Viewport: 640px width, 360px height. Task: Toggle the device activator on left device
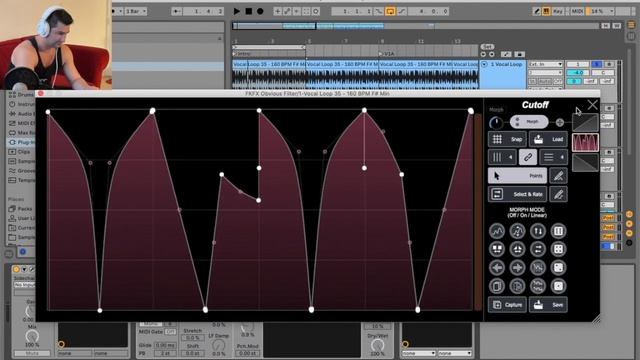16,269
